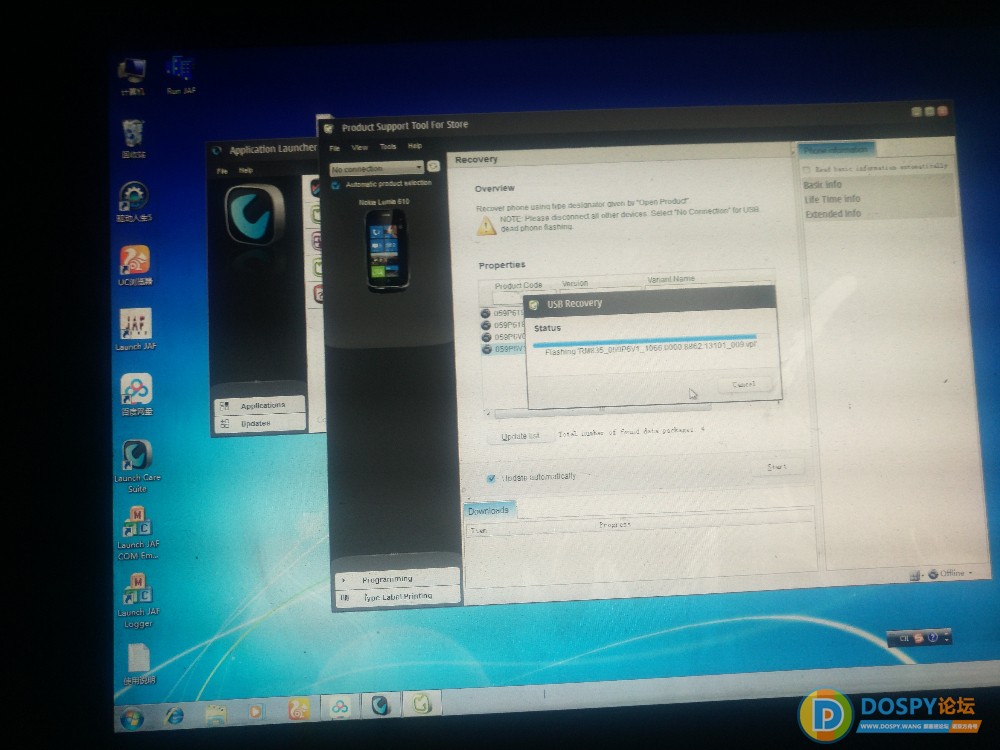Image resolution: width=1000 pixels, height=750 pixels.
Task: Open File Explorer from the taskbar
Action: point(216,713)
